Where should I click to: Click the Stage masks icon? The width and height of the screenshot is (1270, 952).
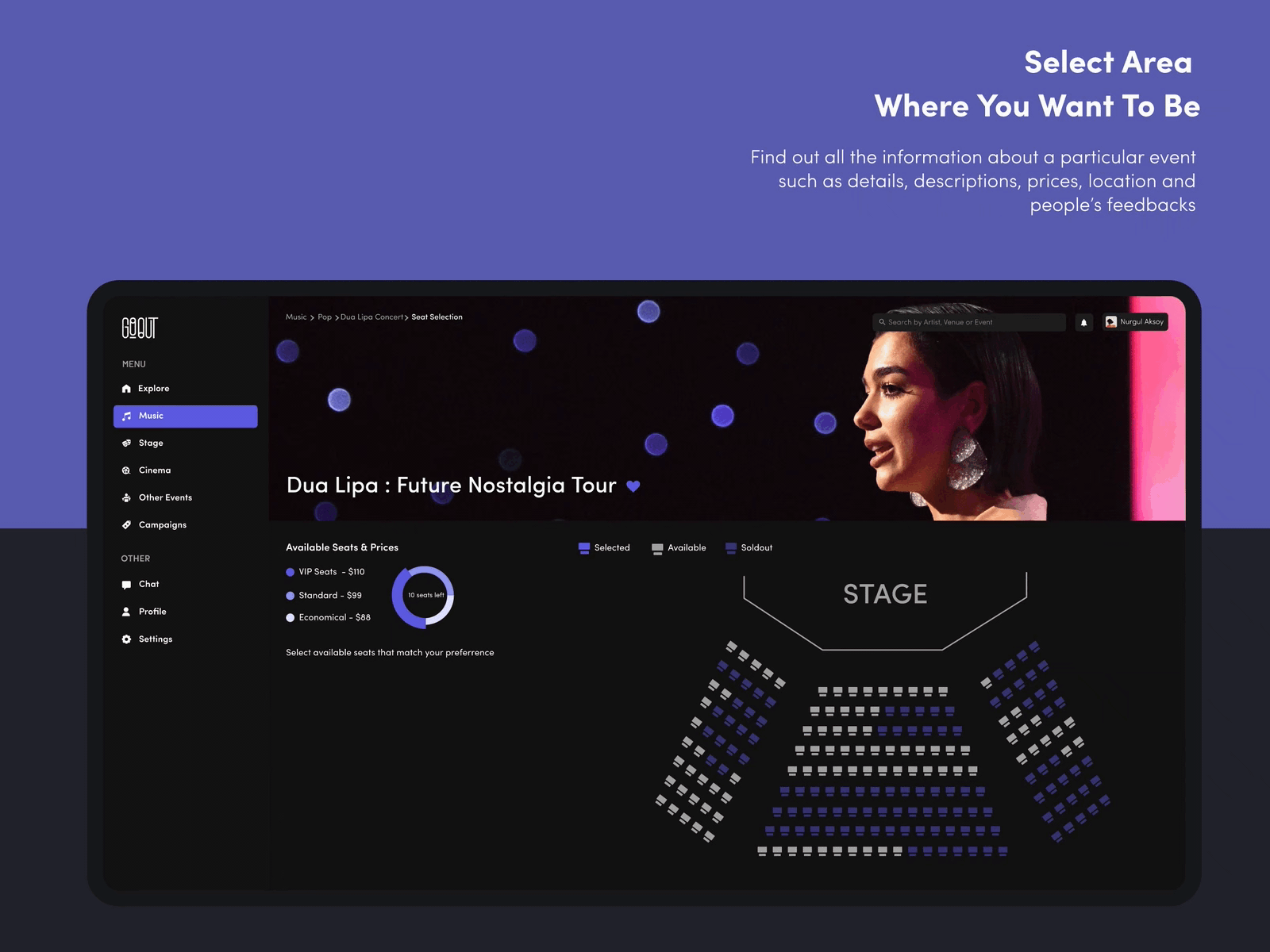126,443
